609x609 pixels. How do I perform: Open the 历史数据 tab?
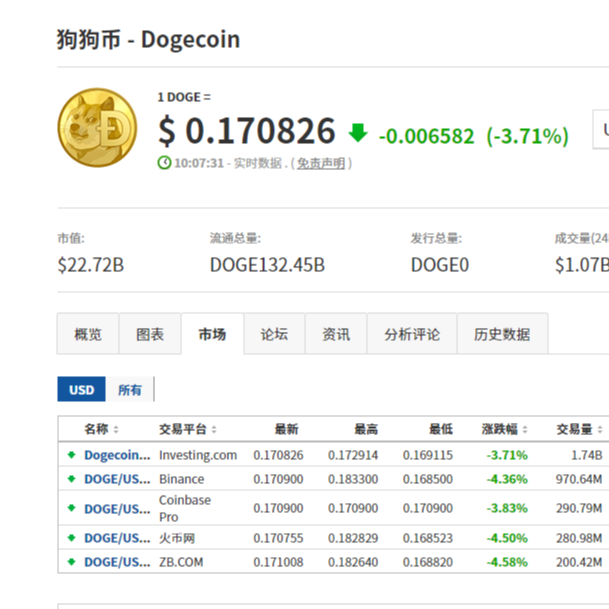(x=502, y=334)
